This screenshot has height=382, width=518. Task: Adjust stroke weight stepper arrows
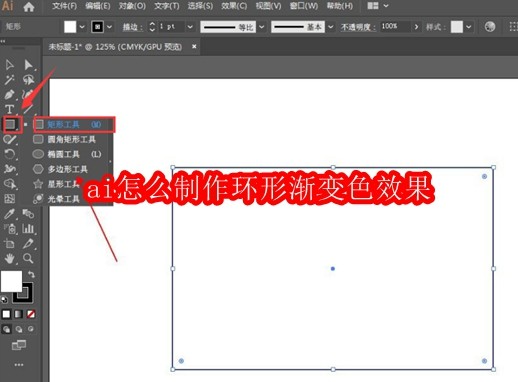[x=152, y=27]
